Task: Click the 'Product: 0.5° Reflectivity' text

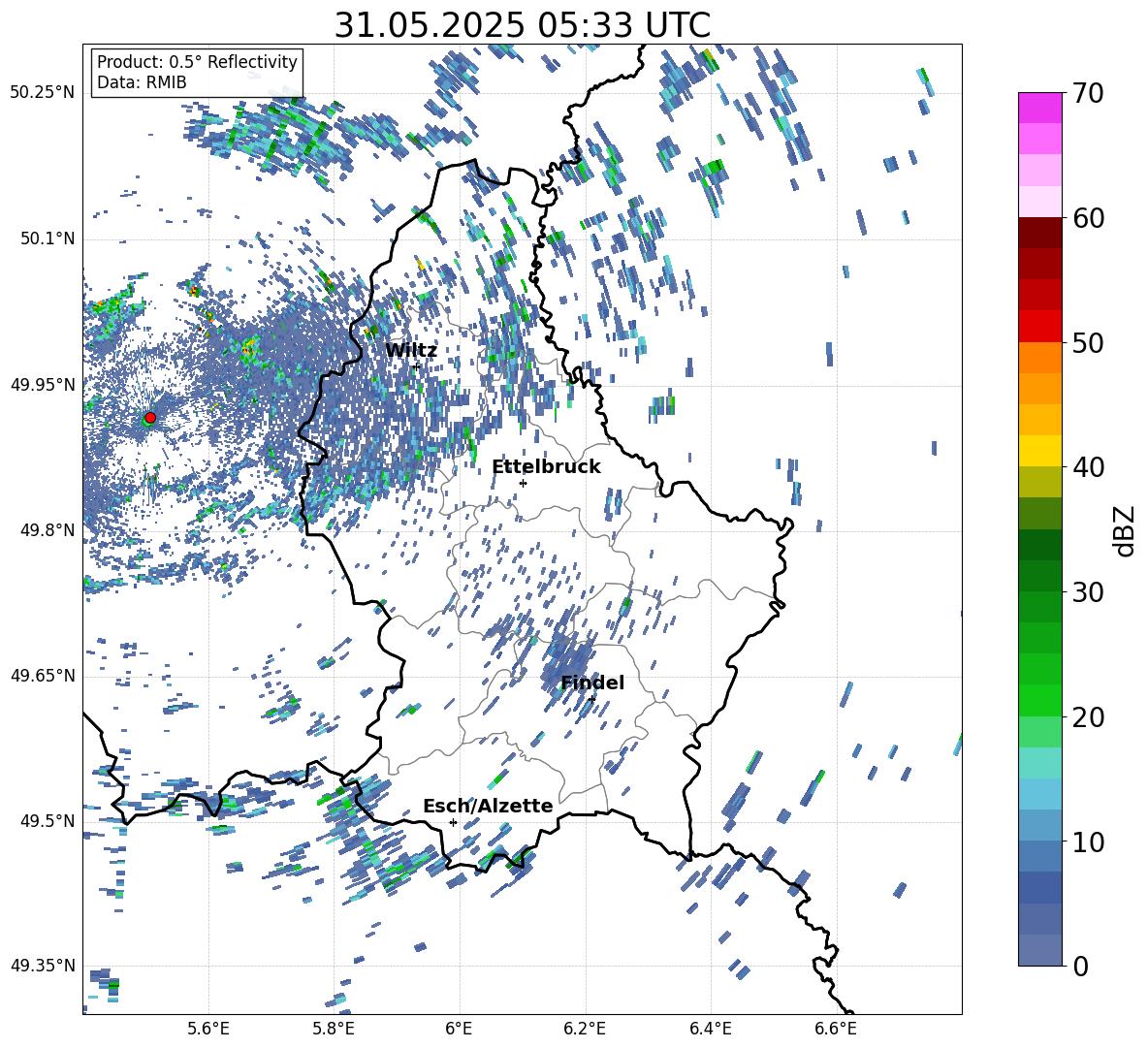Action: (197, 61)
